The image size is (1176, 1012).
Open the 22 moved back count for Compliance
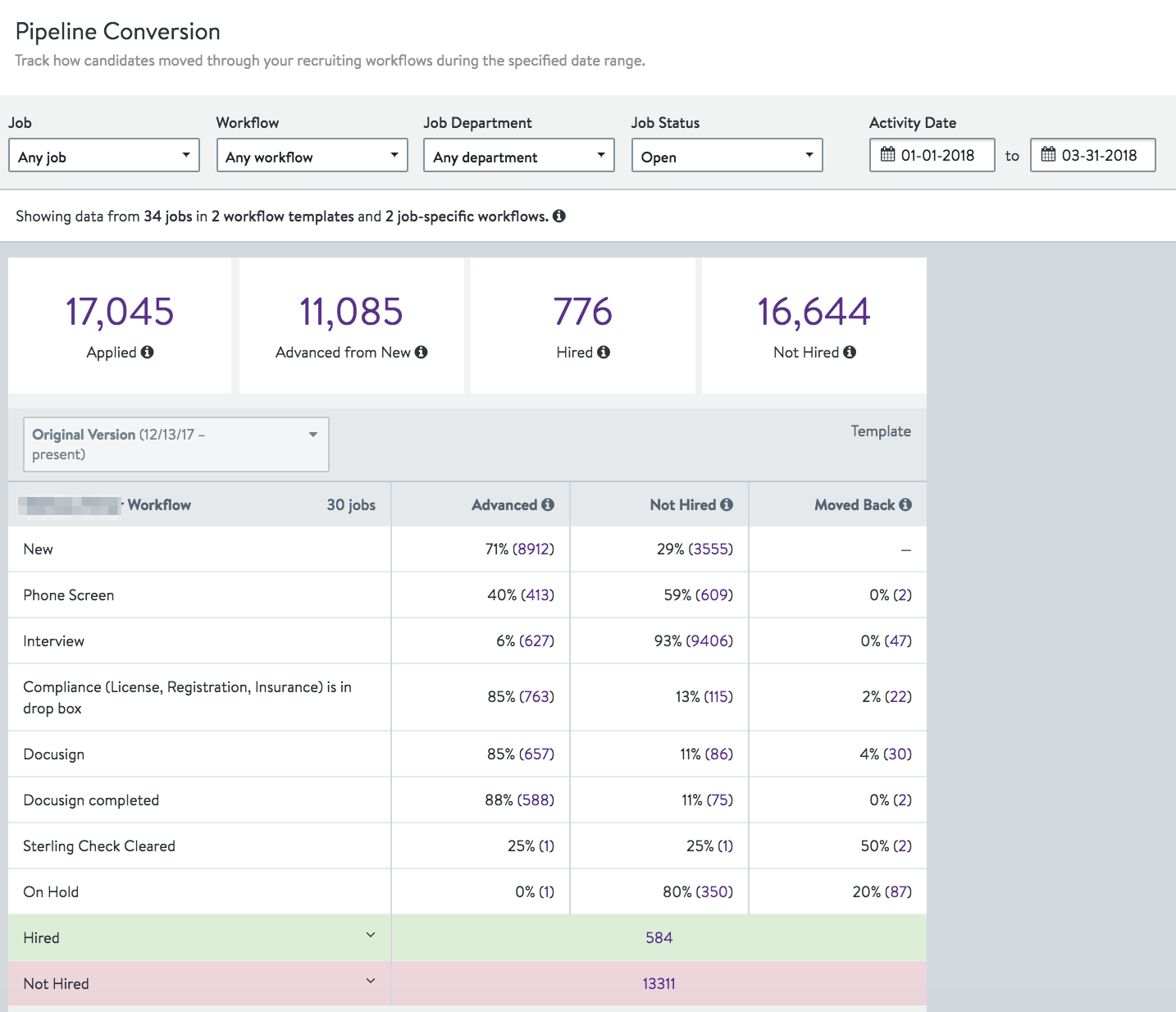(898, 696)
